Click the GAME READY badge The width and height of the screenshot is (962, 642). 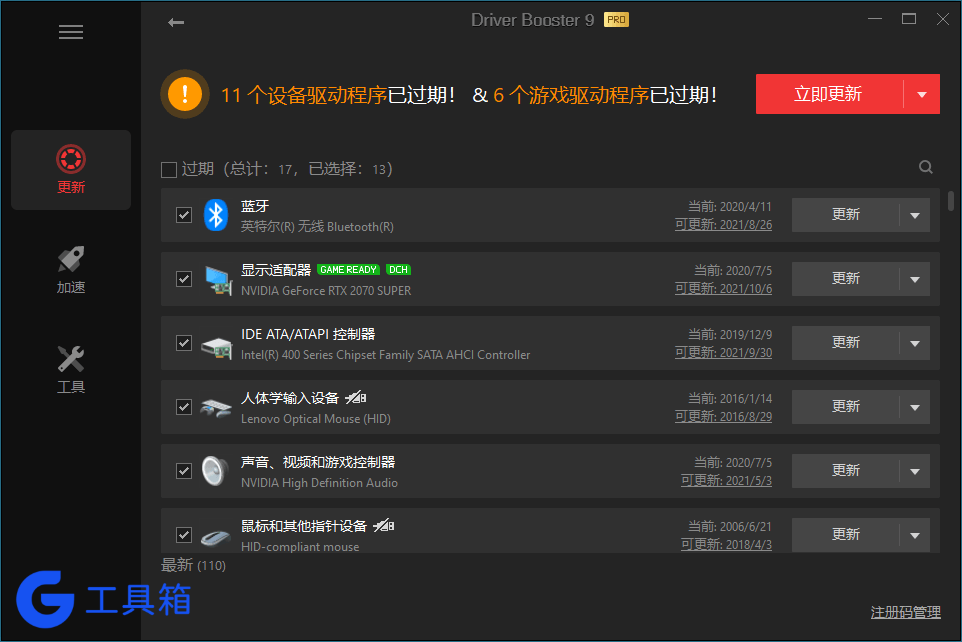click(x=348, y=269)
